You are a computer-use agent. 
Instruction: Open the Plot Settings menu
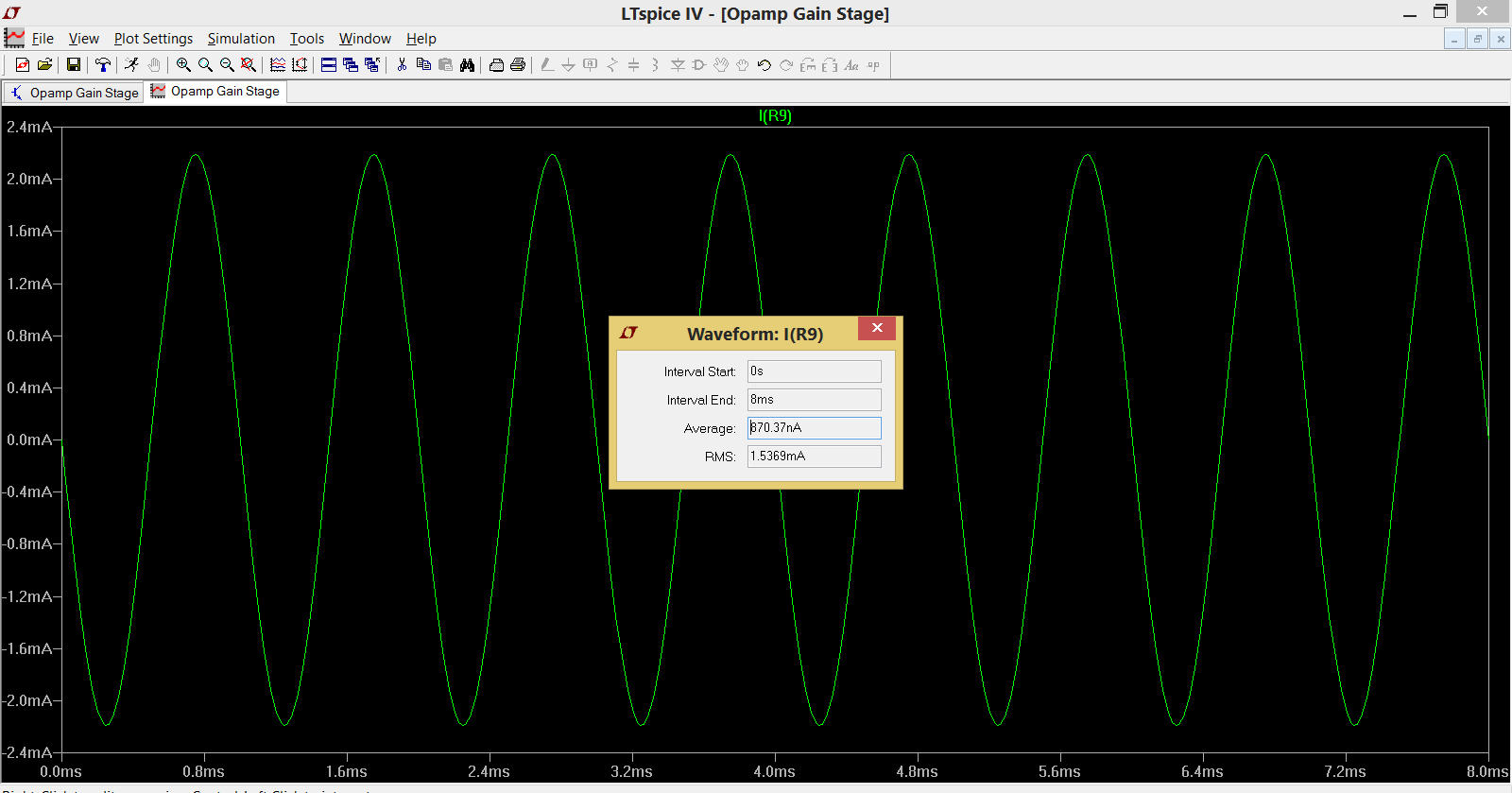click(153, 39)
